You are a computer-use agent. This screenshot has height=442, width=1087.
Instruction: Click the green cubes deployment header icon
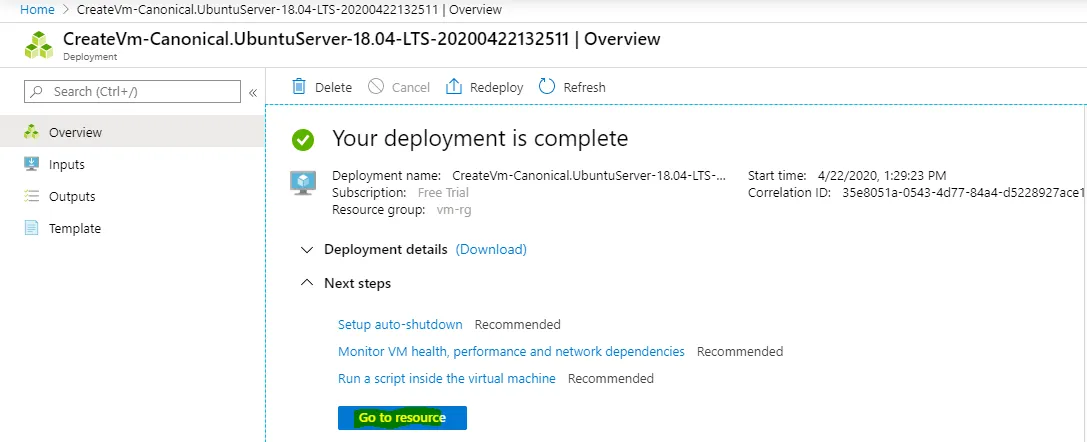coord(38,45)
